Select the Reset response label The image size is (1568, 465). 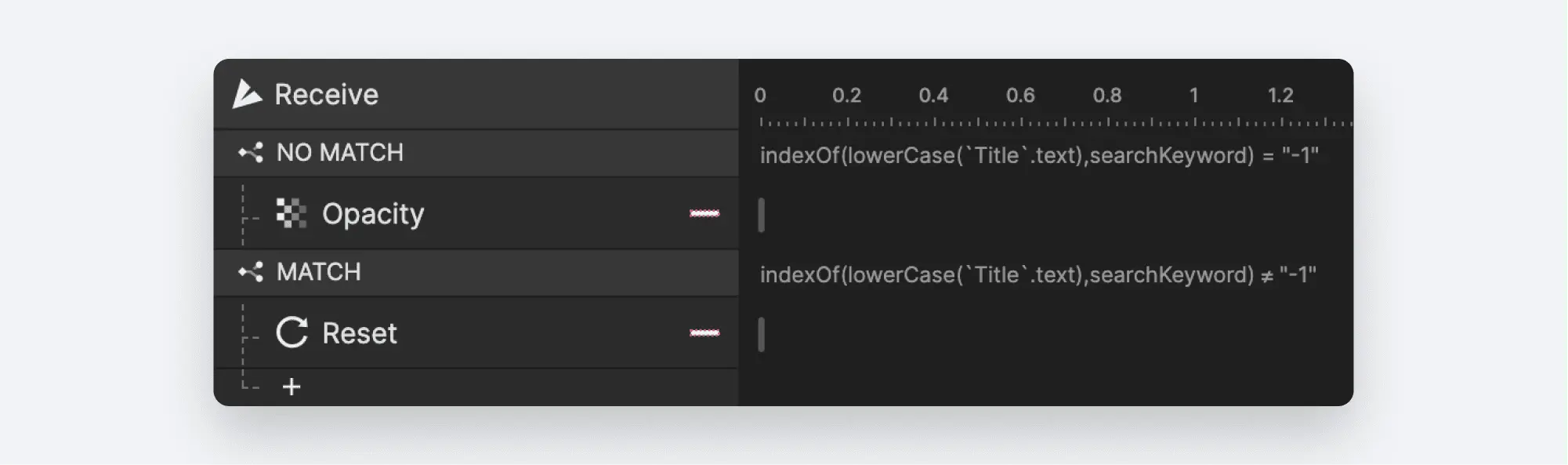tap(359, 333)
